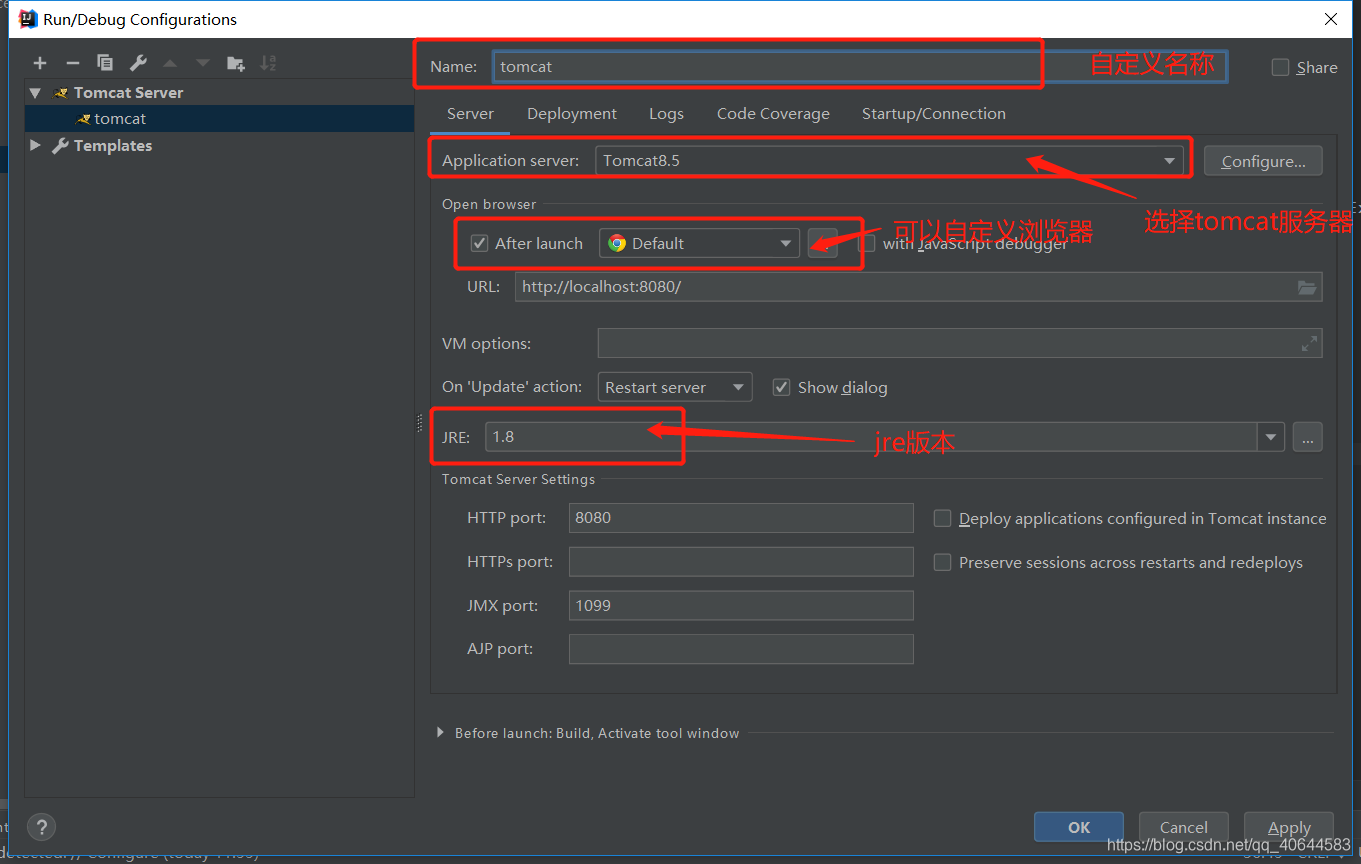Click the HTTP port field
This screenshot has width=1361, height=864.
click(x=741, y=518)
